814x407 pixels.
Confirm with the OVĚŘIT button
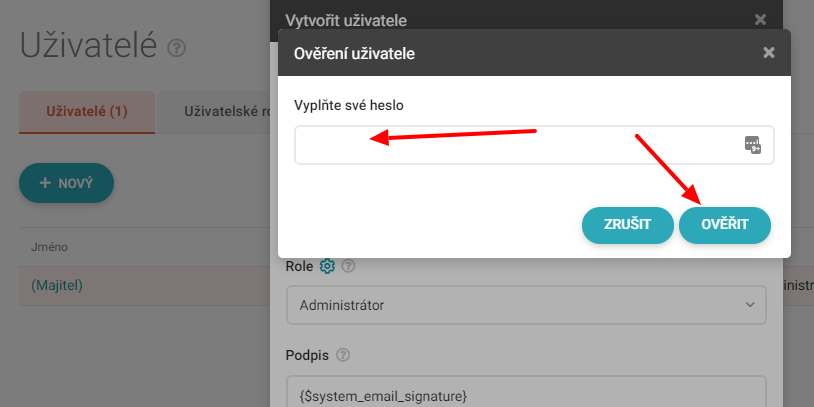pos(725,225)
